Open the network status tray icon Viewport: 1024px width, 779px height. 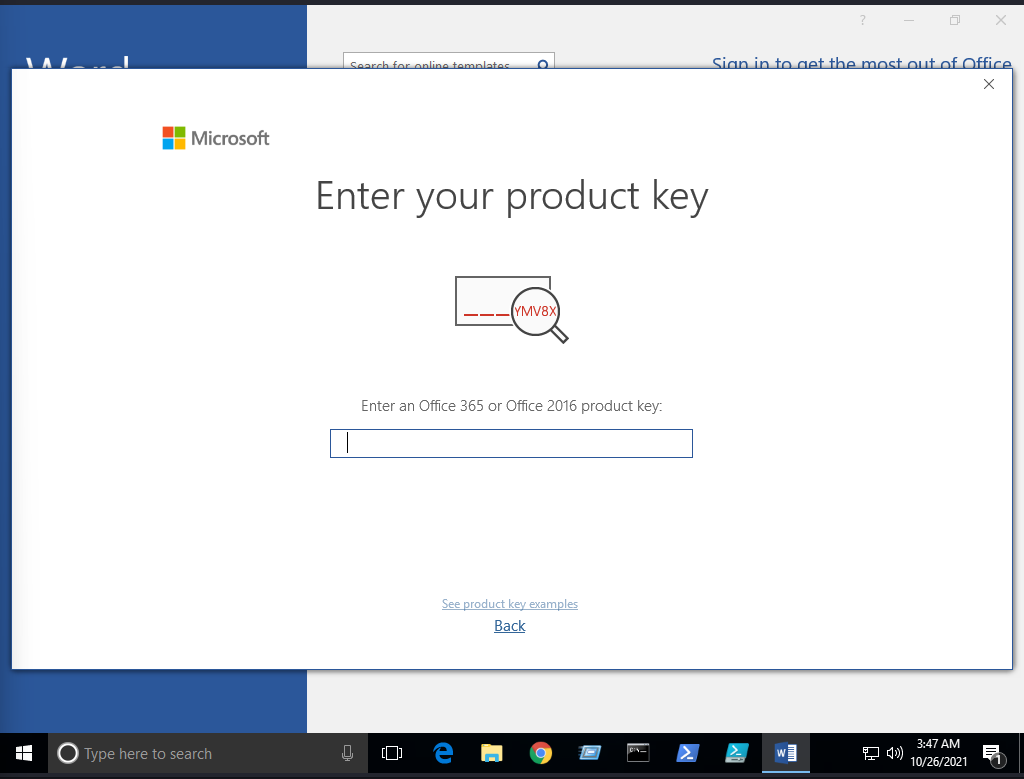point(871,754)
